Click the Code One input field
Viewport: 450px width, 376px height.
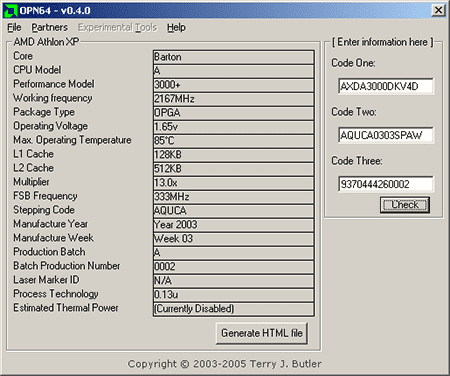(x=386, y=86)
